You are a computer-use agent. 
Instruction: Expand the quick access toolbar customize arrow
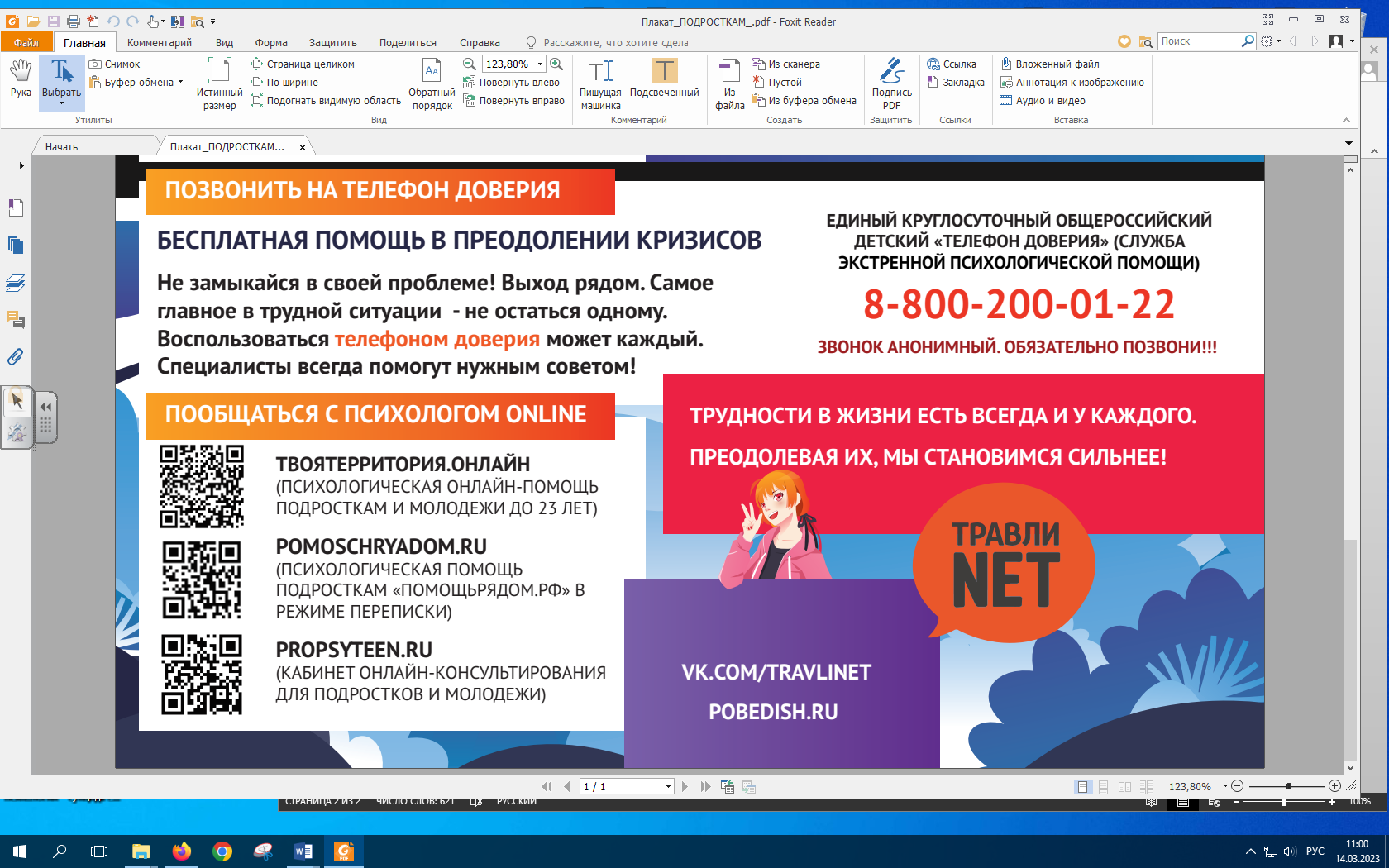point(213,21)
